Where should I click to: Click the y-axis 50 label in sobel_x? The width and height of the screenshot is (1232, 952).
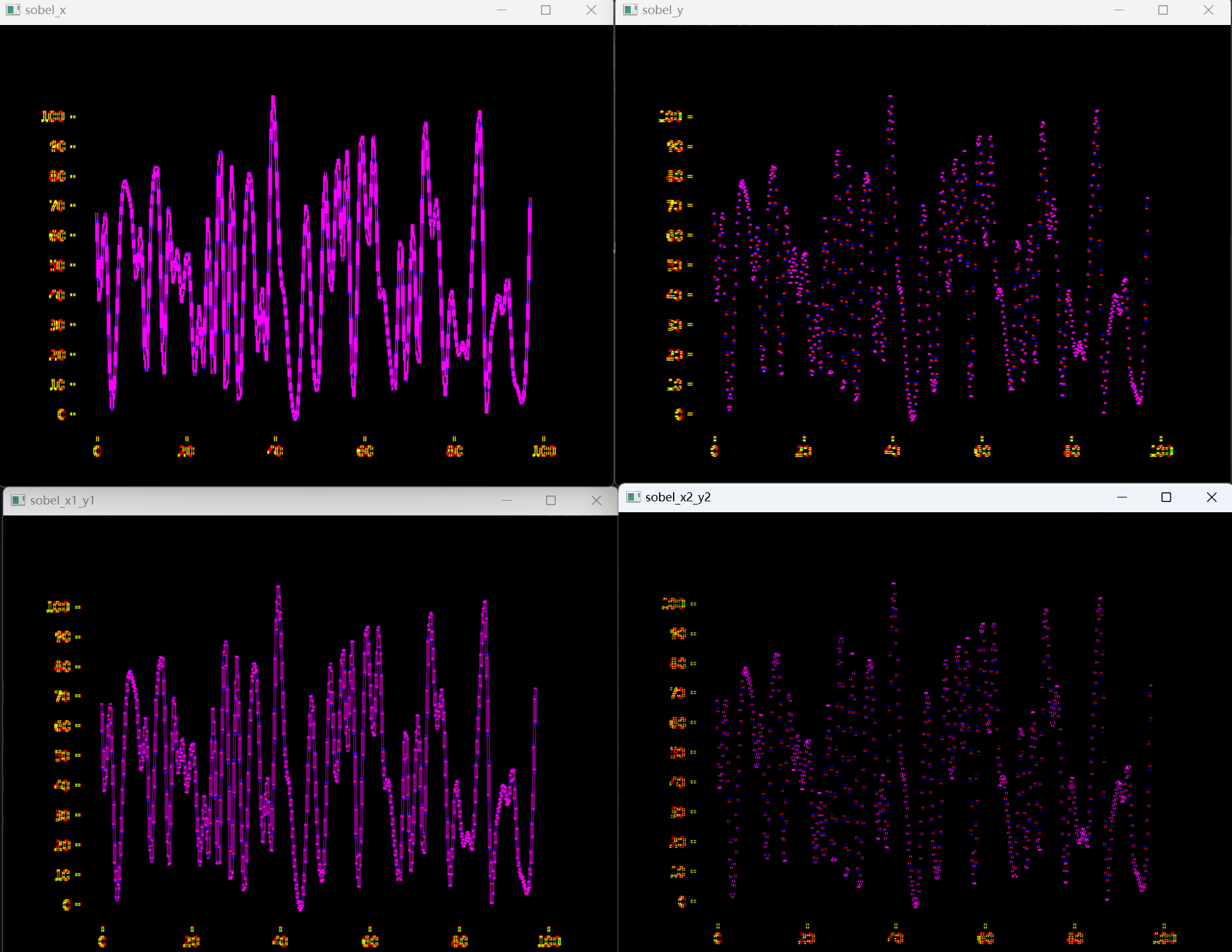tap(57, 265)
